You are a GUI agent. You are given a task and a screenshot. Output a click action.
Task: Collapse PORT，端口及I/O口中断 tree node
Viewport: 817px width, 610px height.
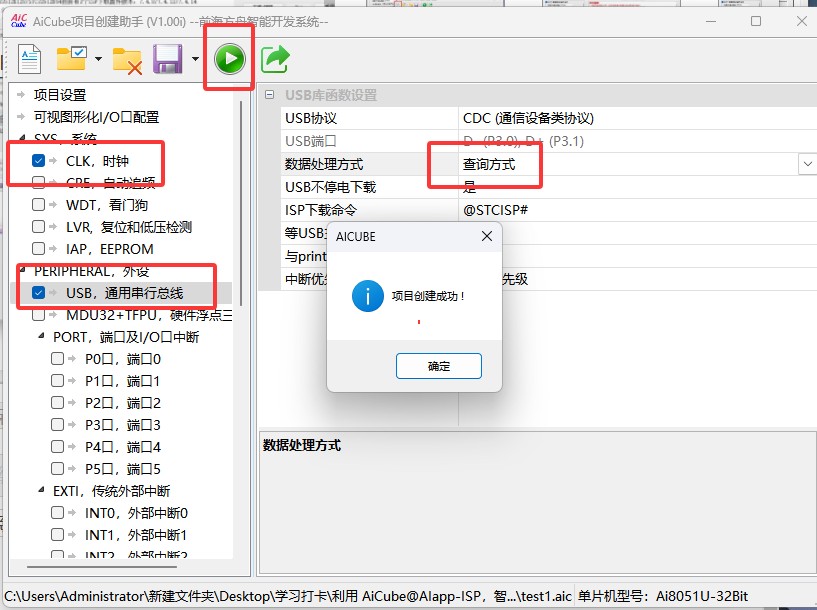coord(41,337)
